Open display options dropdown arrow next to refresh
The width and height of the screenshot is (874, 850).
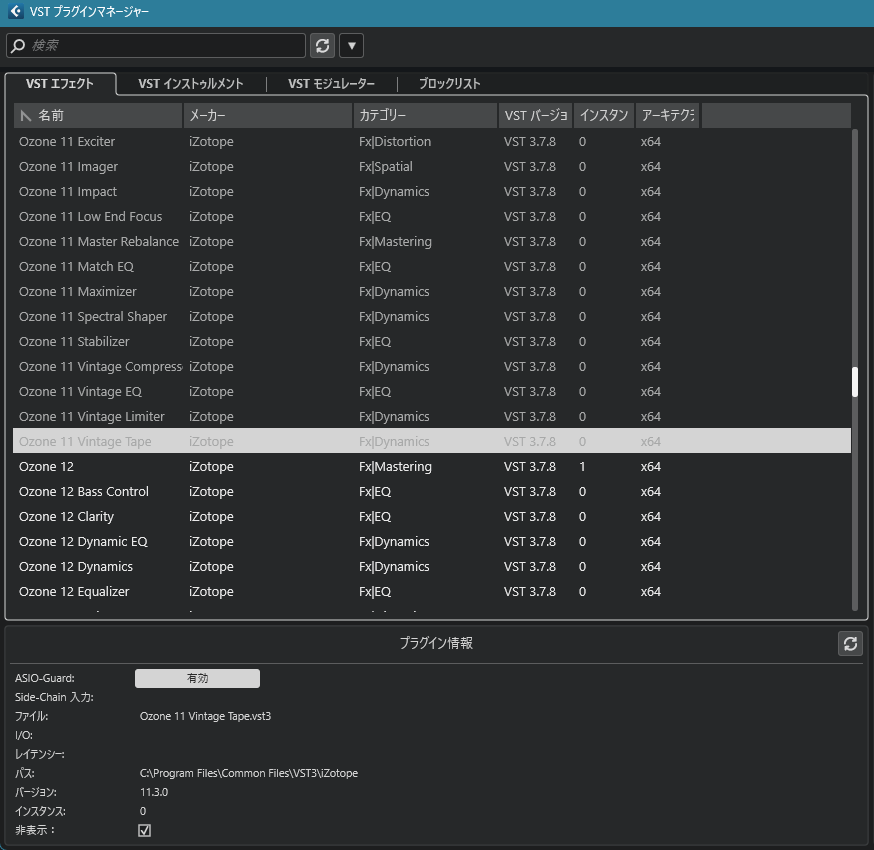351,45
